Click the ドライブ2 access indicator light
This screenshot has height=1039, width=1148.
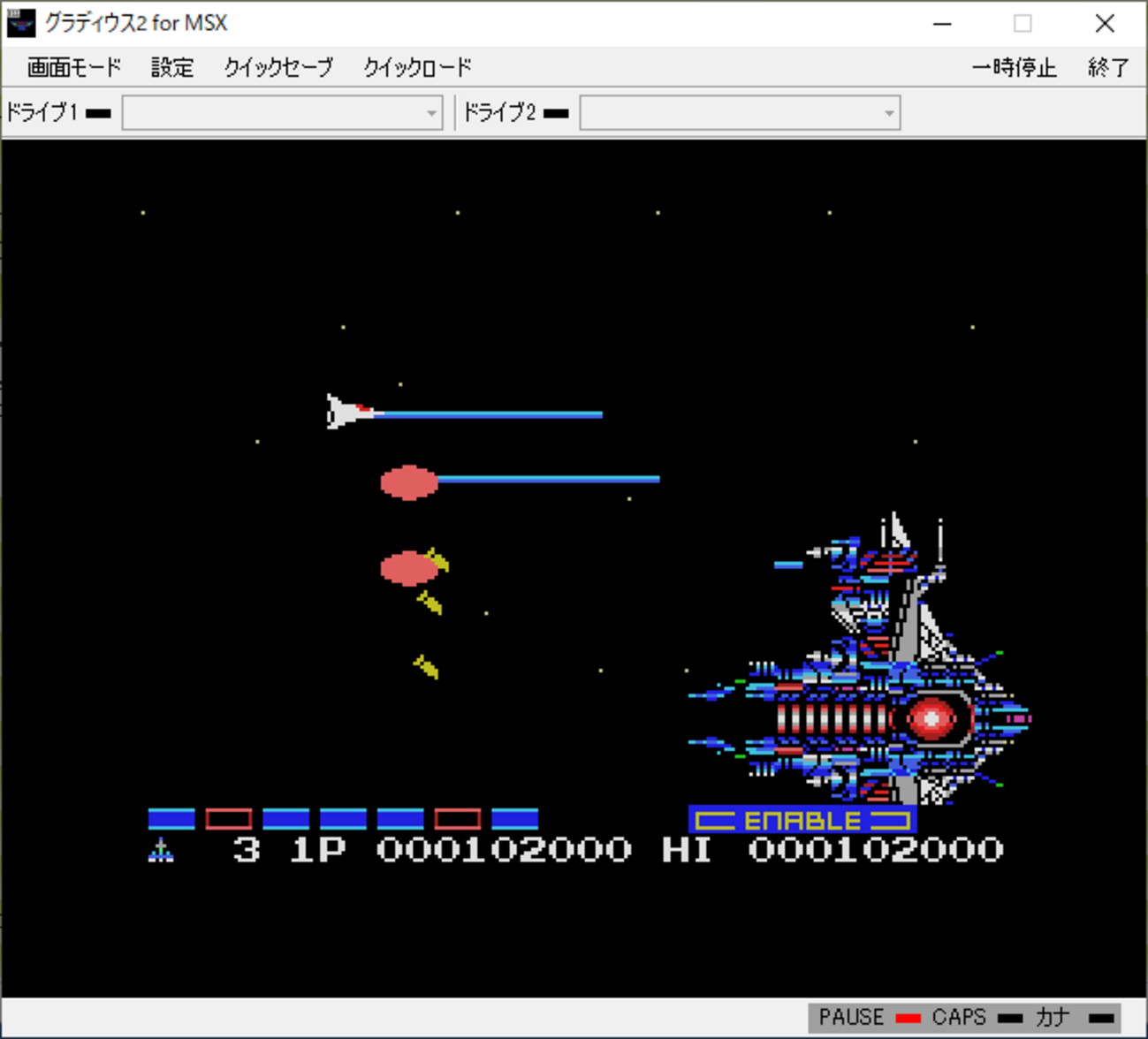pos(556,113)
